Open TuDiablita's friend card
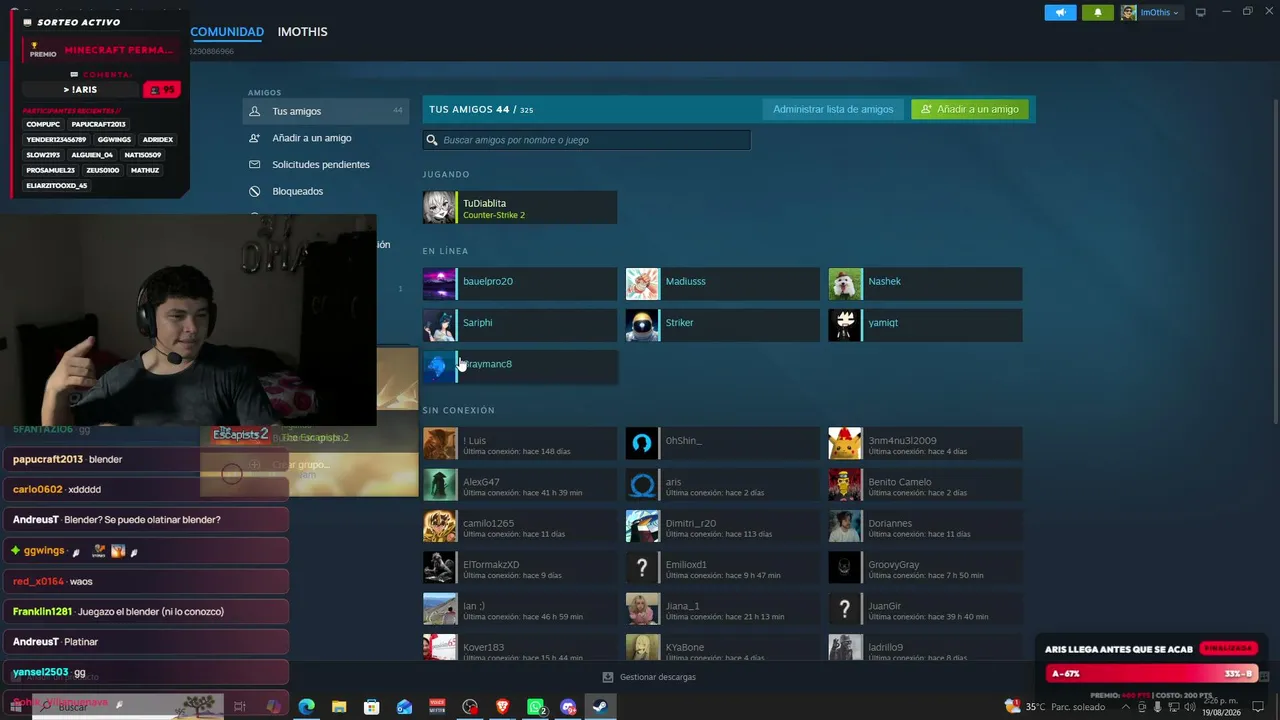This screenshot has height=720, width=1280. pyautogui.click(x=520, y=208)
